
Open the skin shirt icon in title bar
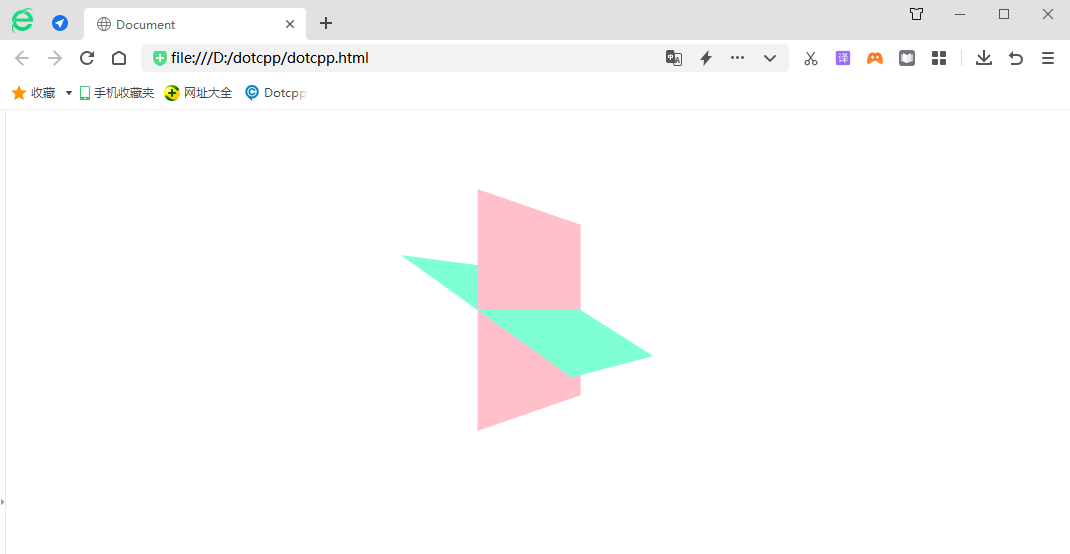pyautogui.click(x=917, y=14)
